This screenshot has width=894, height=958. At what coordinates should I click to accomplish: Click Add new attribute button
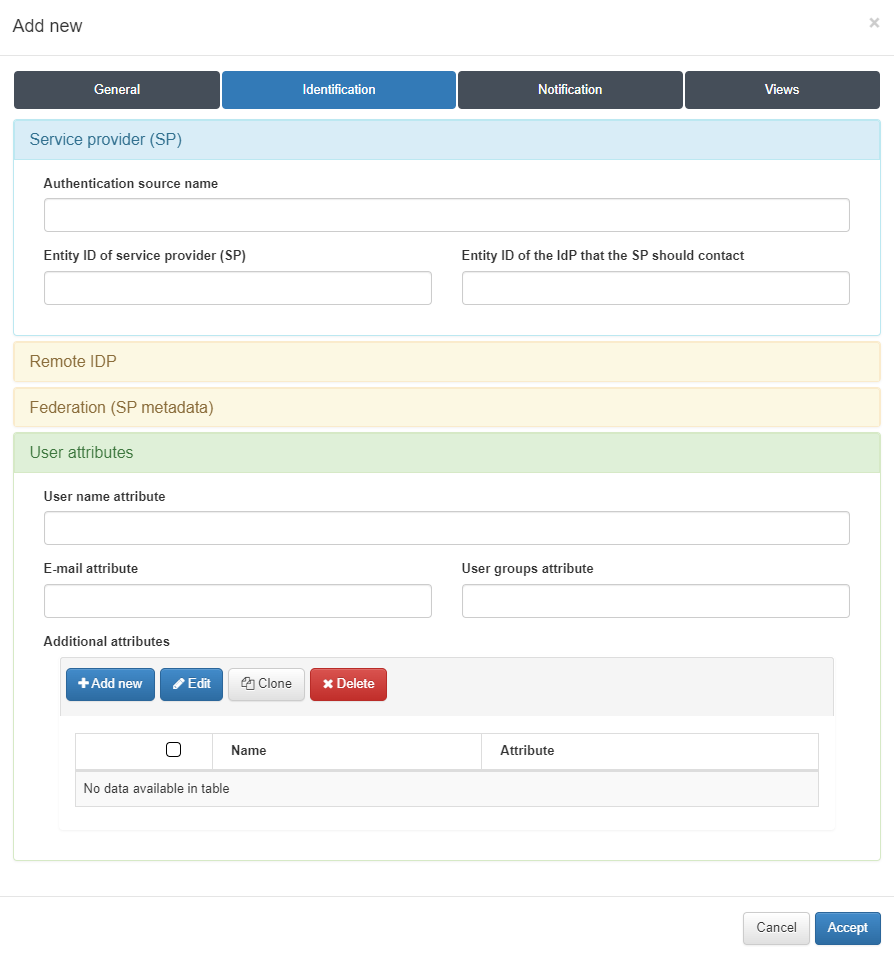(110, 684)
